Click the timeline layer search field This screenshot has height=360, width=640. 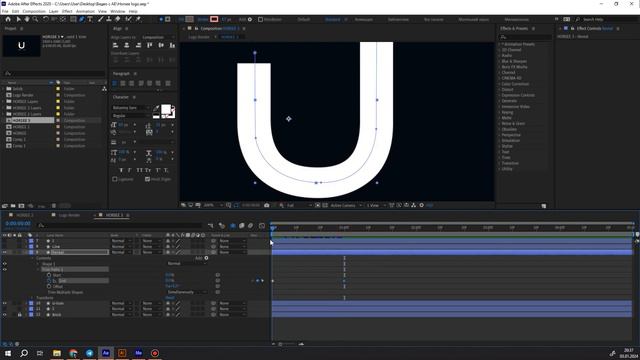120,225
